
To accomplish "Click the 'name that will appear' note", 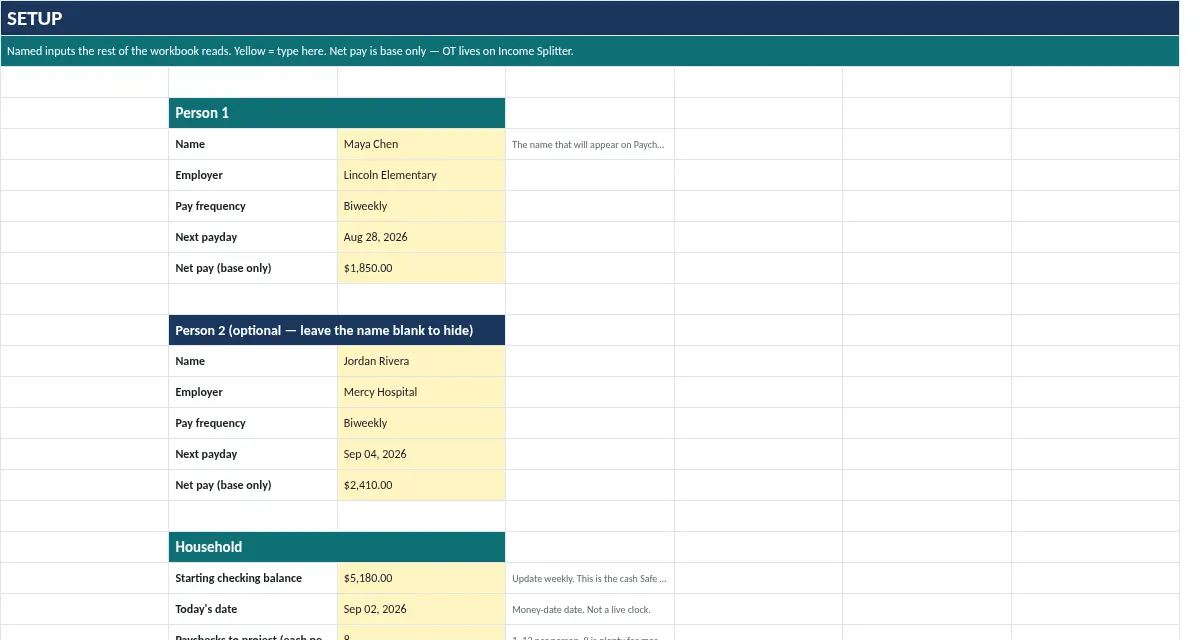I will tap(590, 144).
